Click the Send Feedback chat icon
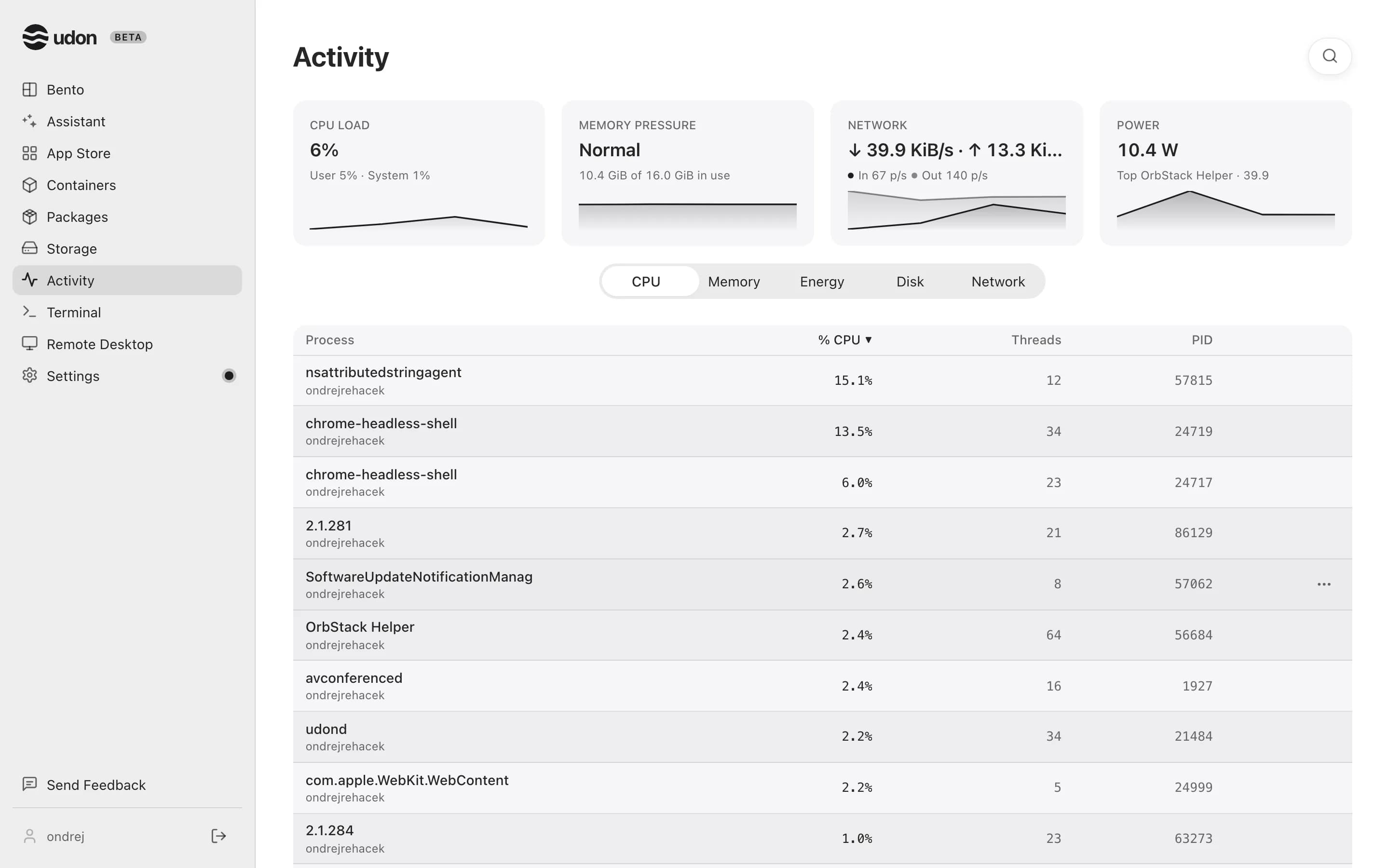This screenshot has height=868, width=1389. (30, 784)
